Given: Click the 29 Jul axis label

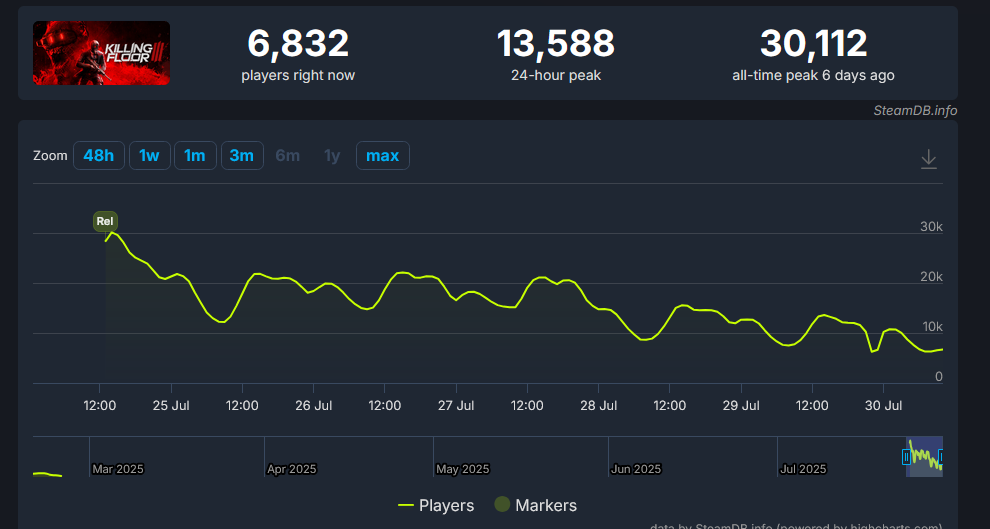Looking at the screenshot, I should tap(741, 405).
